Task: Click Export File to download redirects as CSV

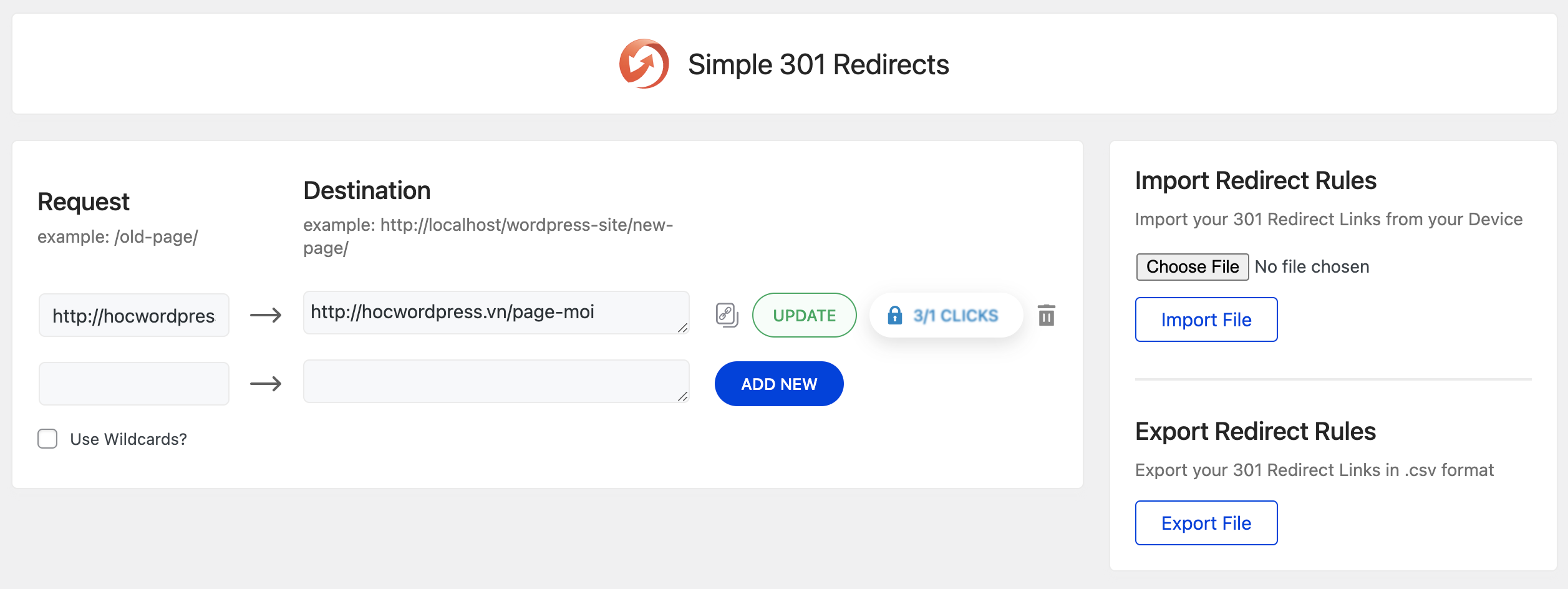Action: (1206, 522)
